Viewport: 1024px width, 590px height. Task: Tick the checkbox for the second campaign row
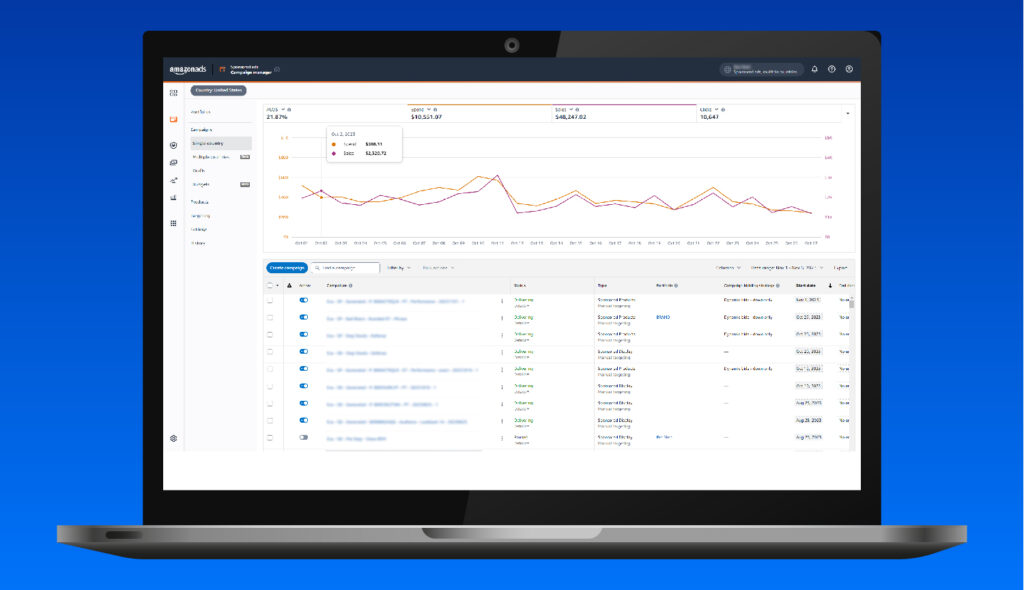coord(270,318)
